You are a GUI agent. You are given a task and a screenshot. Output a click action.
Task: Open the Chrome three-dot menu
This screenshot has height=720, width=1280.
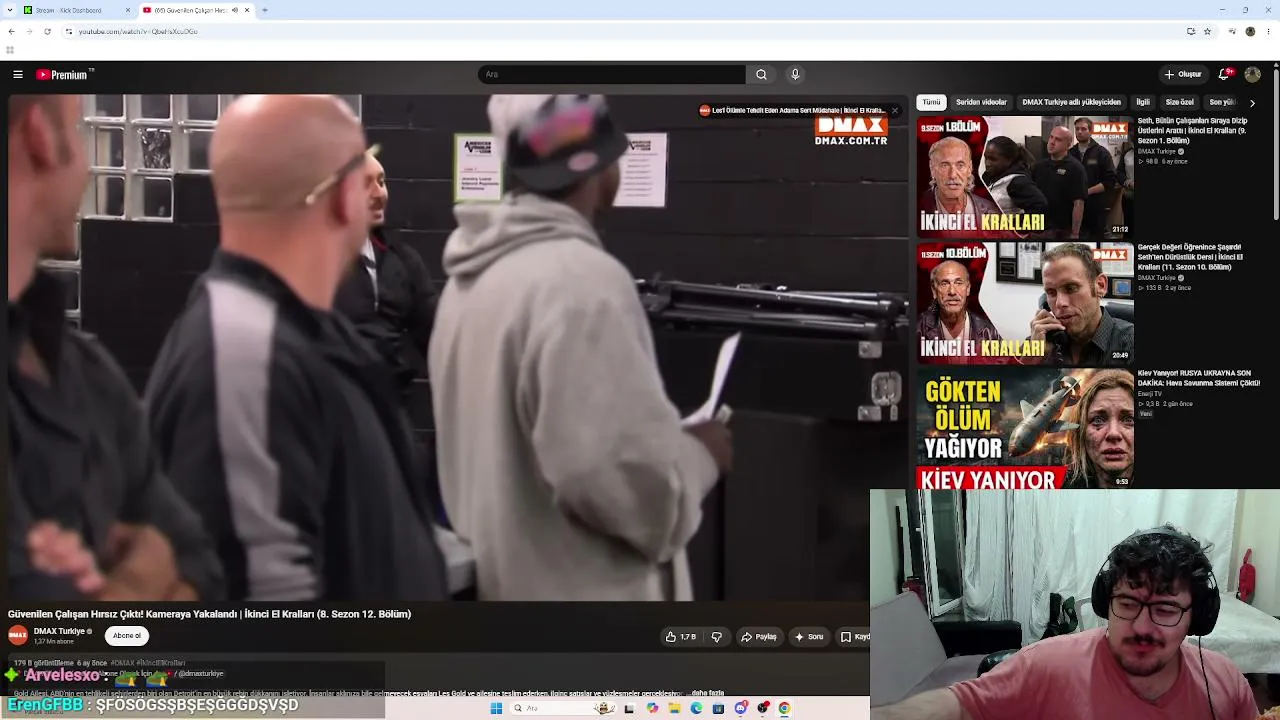tap(1268, 31)
